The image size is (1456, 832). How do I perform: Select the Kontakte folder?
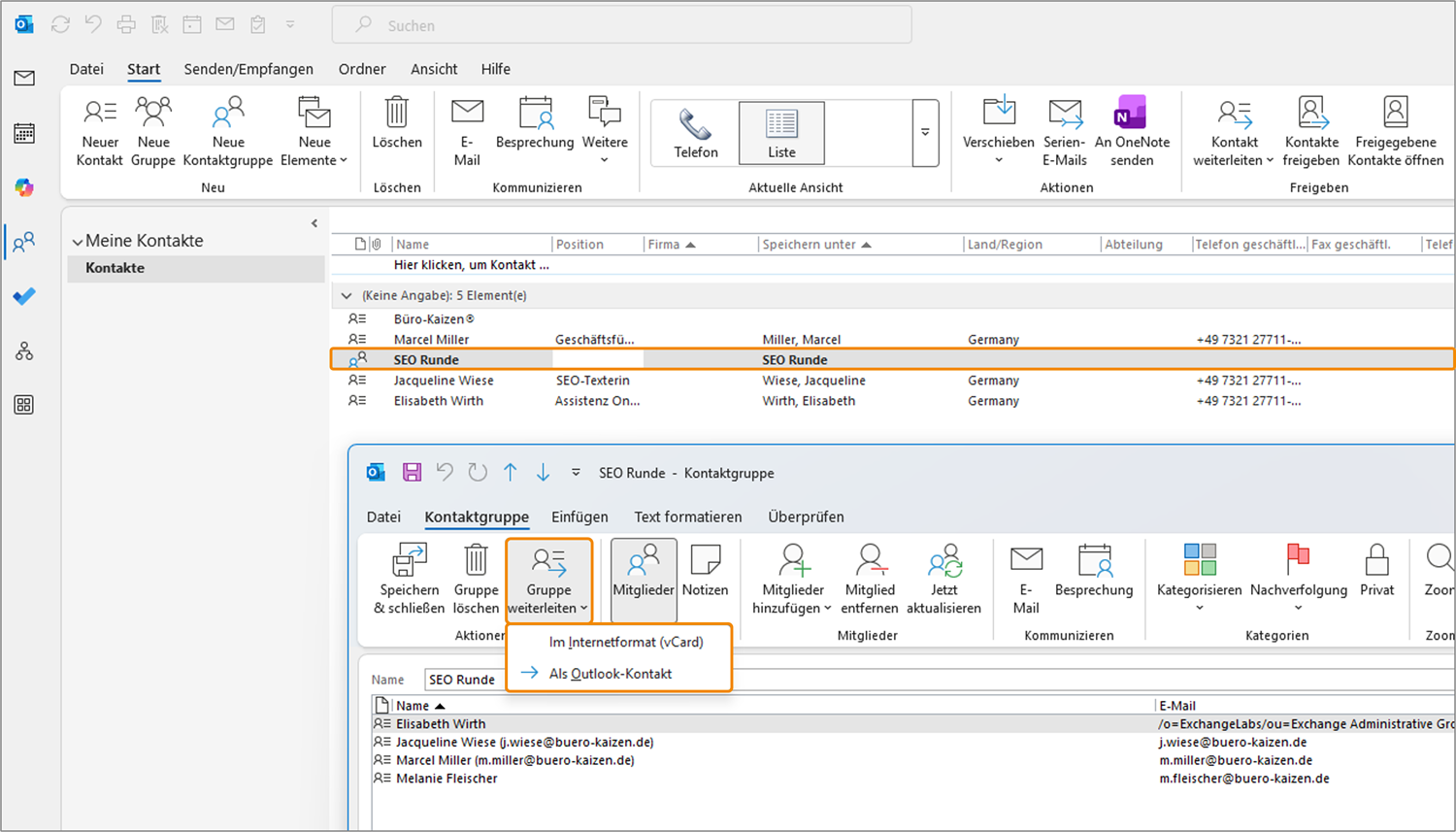tap(196, 268)
